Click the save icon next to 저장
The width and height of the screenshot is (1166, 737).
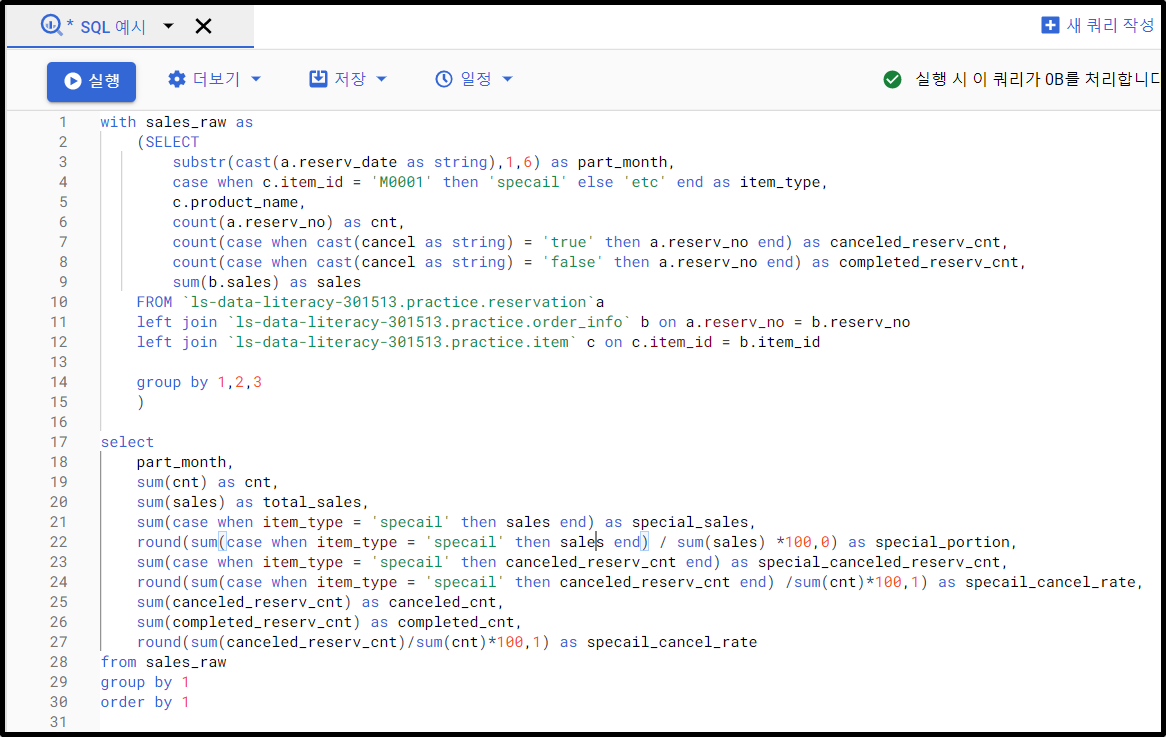[318, 79]
